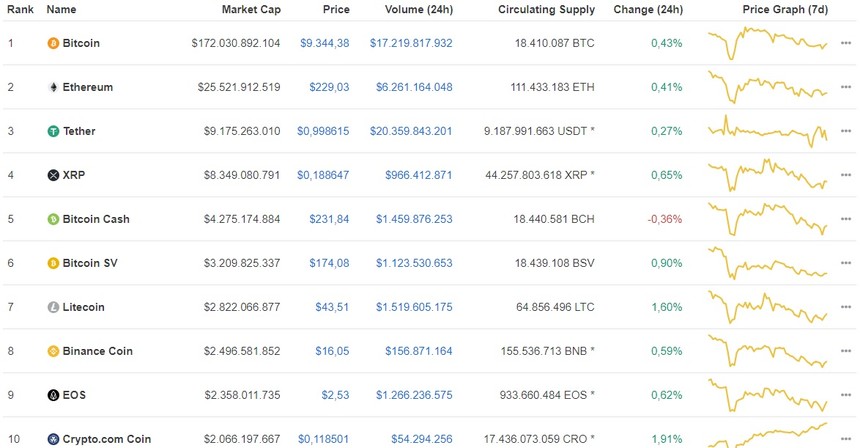Screen dimensions: 860x448
Task: Open the three-dot menu for Tether row
Action: 846,131
